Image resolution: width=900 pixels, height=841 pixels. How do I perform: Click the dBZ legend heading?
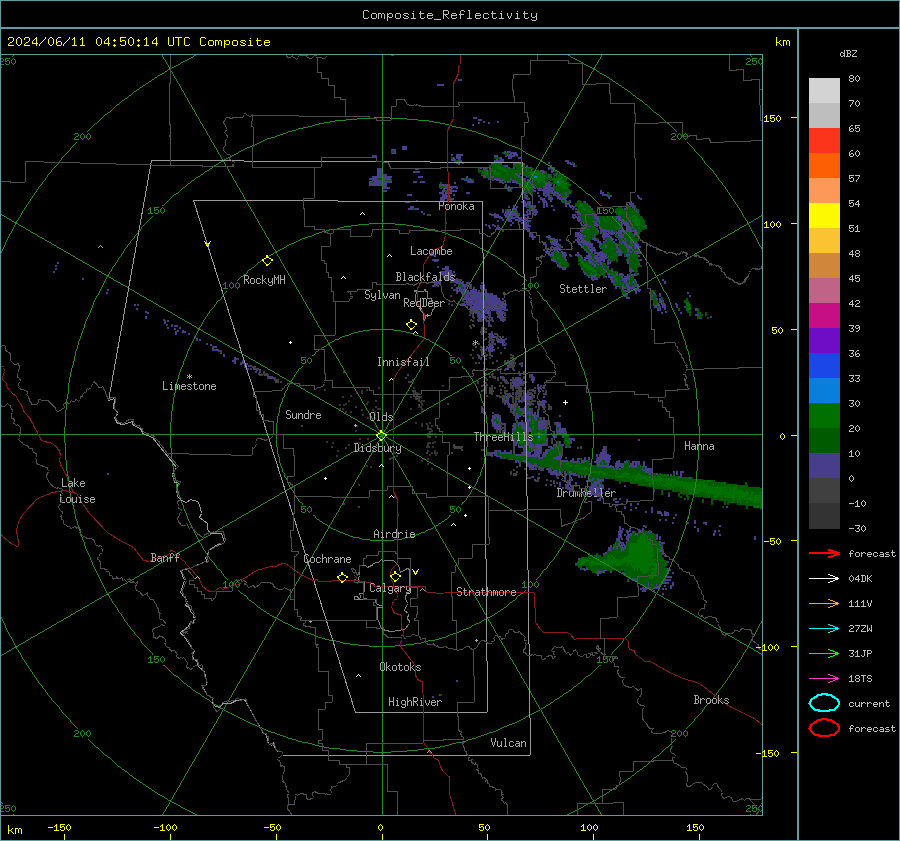pyautogui.click(x=848, y=54)
